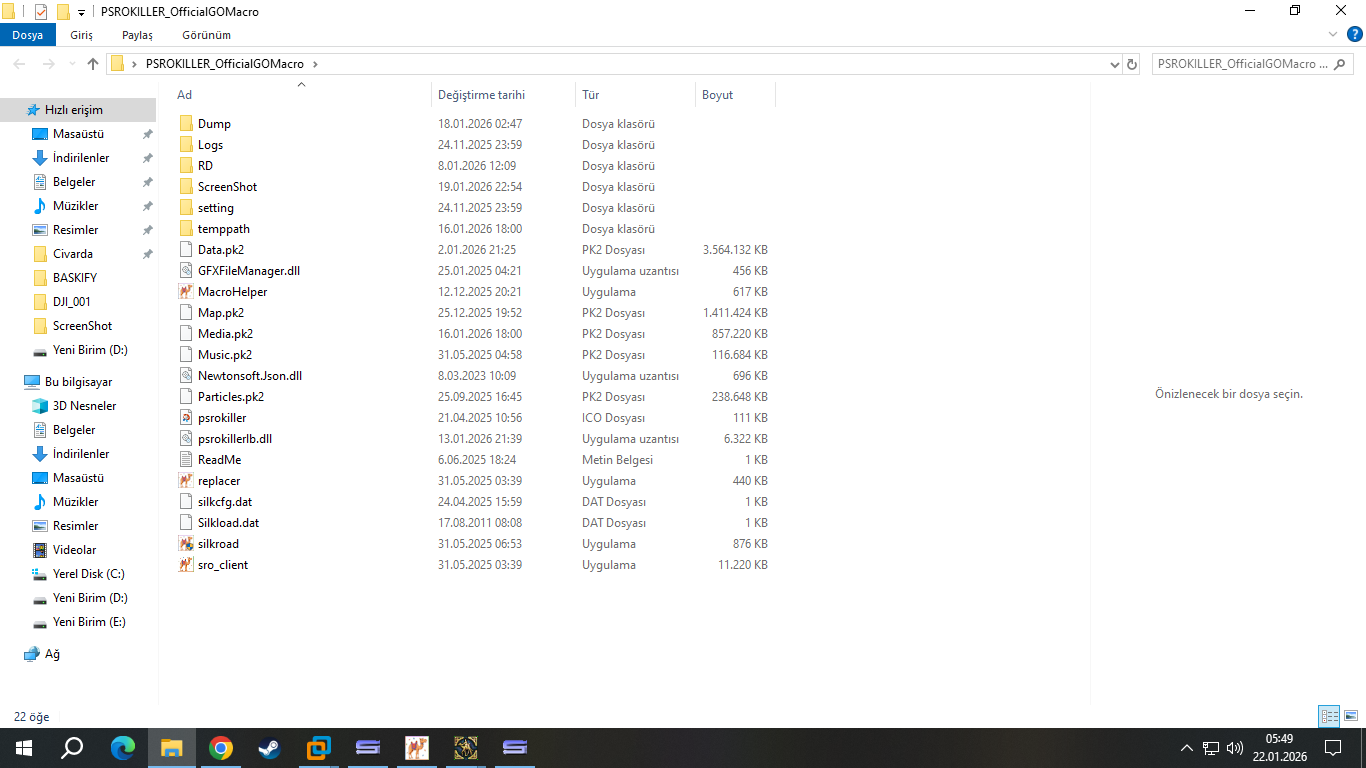This screenshot has height=768, width=1366.
Task: Select the Particles.pk2 file name
Action: pos(231,397)
